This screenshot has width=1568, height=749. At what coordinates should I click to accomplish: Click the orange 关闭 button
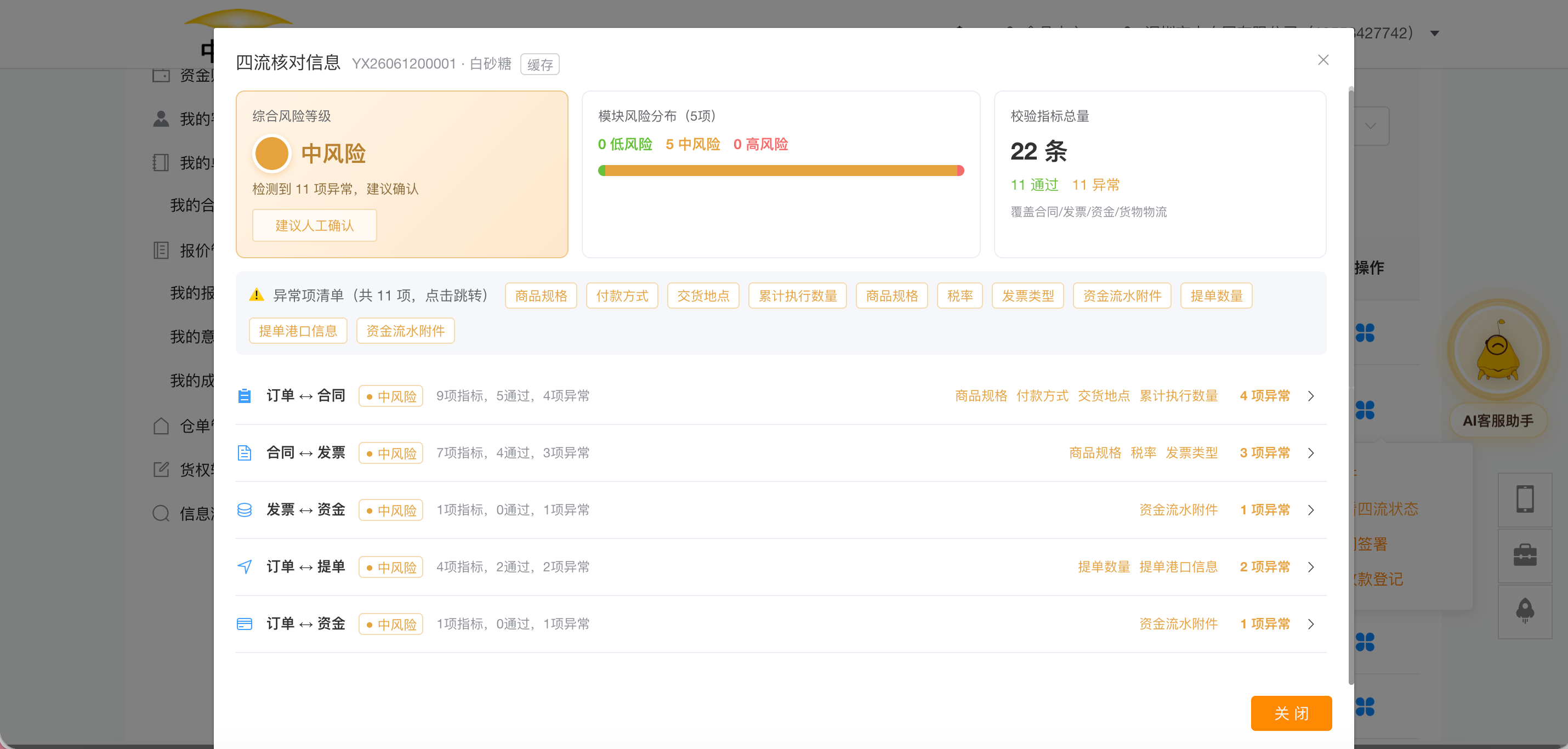coord(1291,713)
